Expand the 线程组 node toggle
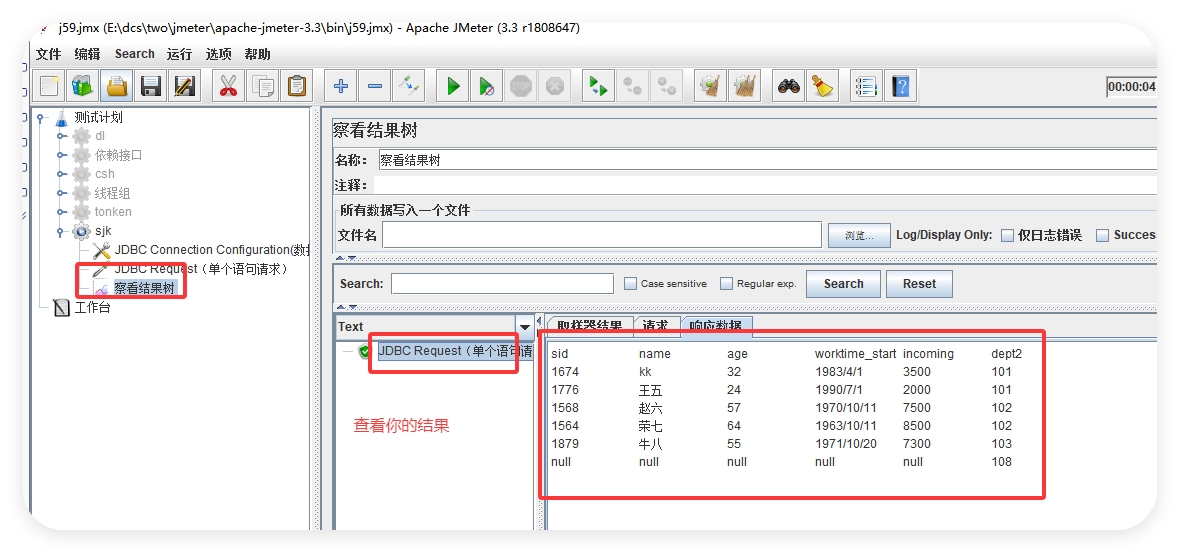Viewport: 1179px width, 552px height. [x=62, y=193]
